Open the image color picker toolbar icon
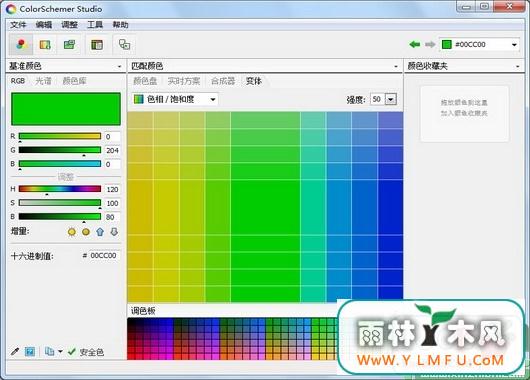Screen dimensions: 530x380 [45, 45]
